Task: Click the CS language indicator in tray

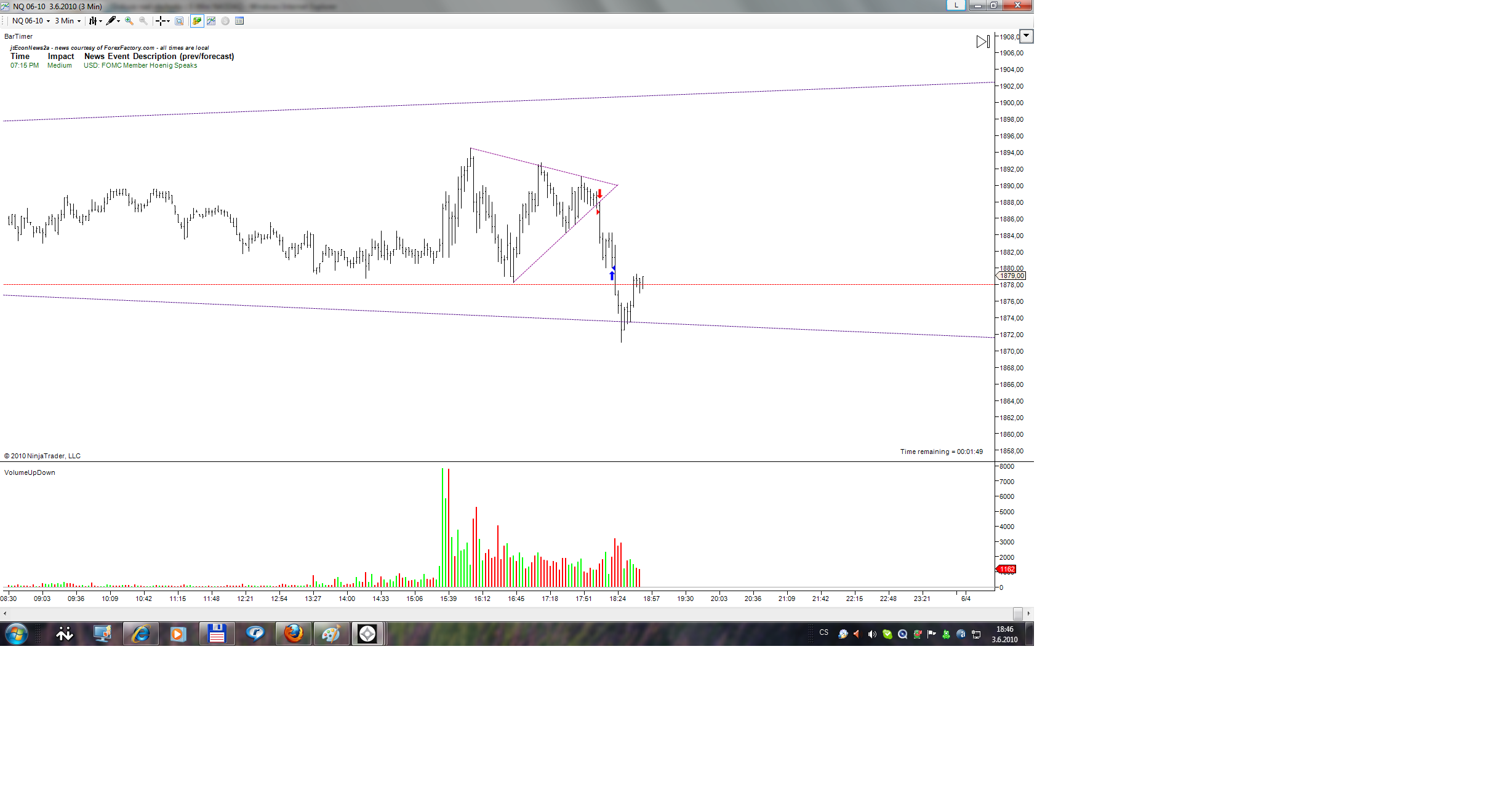Action: [x=823, y=632]
